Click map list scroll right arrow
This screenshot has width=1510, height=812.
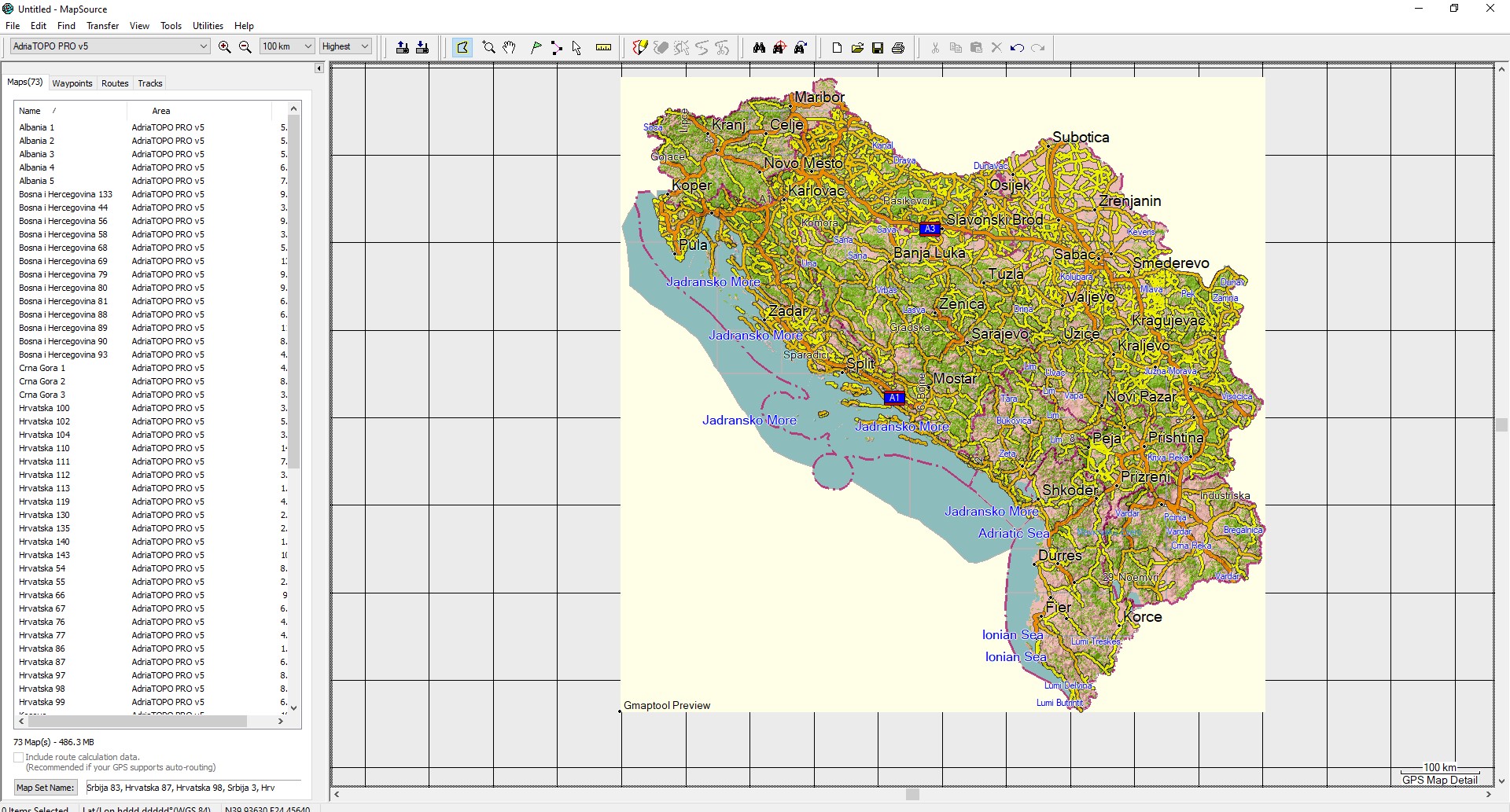(281, 721)
